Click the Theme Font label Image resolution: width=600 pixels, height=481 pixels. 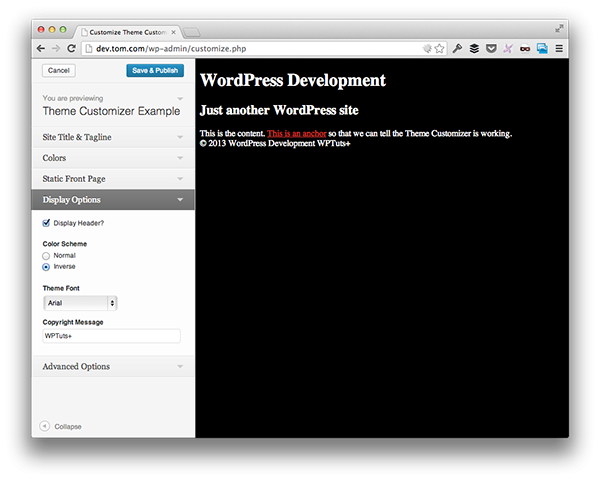tap(61, 288)
